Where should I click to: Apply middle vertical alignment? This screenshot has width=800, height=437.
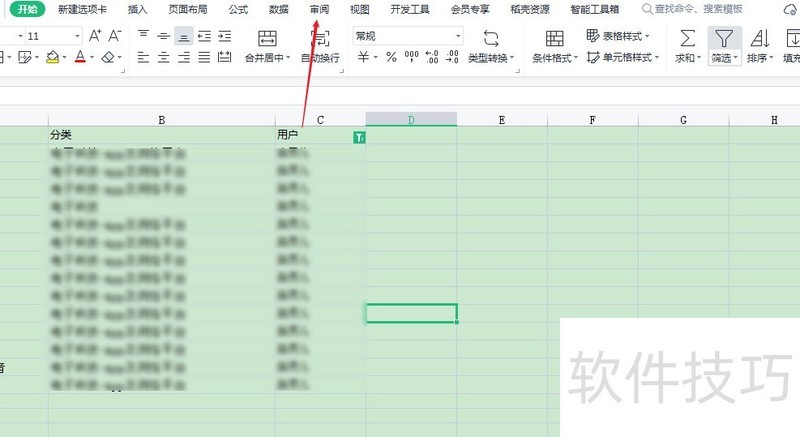164,36
